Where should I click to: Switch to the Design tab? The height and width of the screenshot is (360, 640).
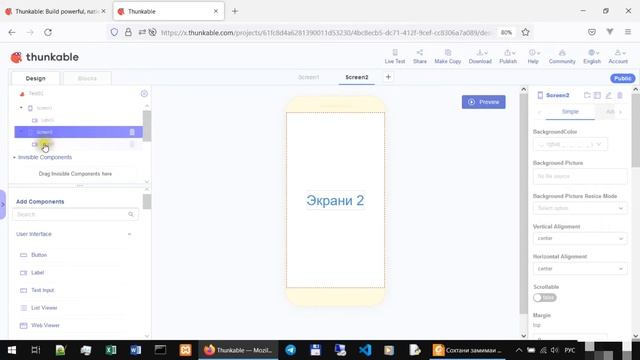pos(36,78)
